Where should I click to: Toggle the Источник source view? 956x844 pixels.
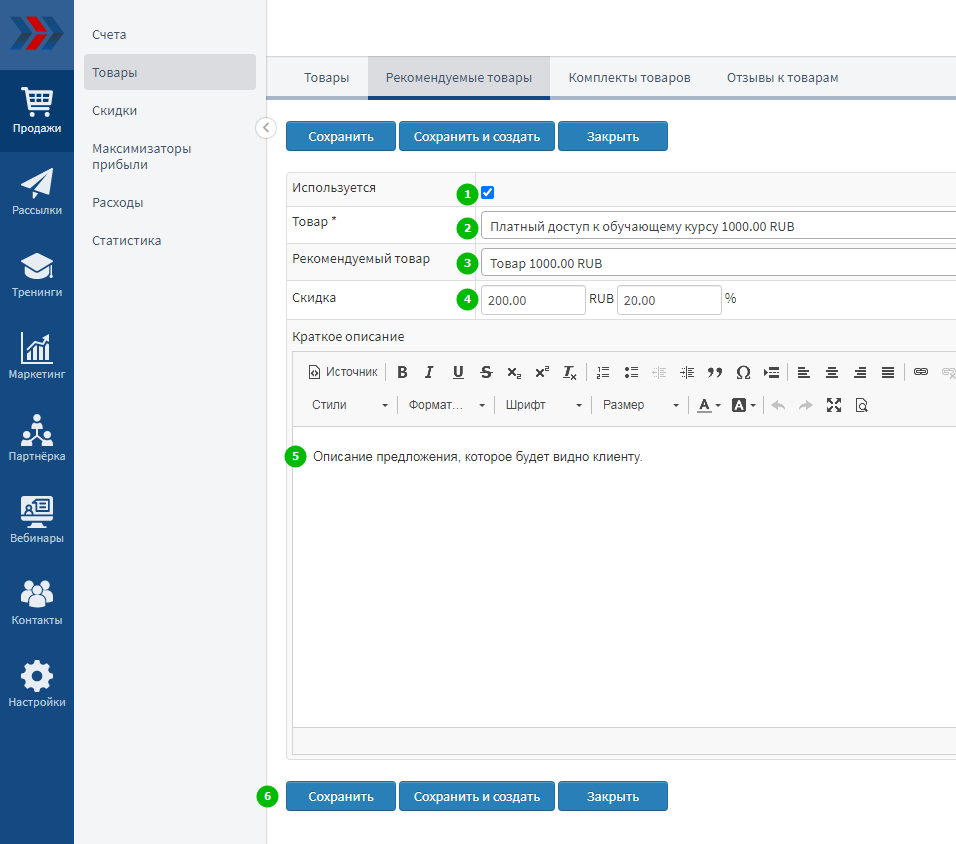point(343,372)
